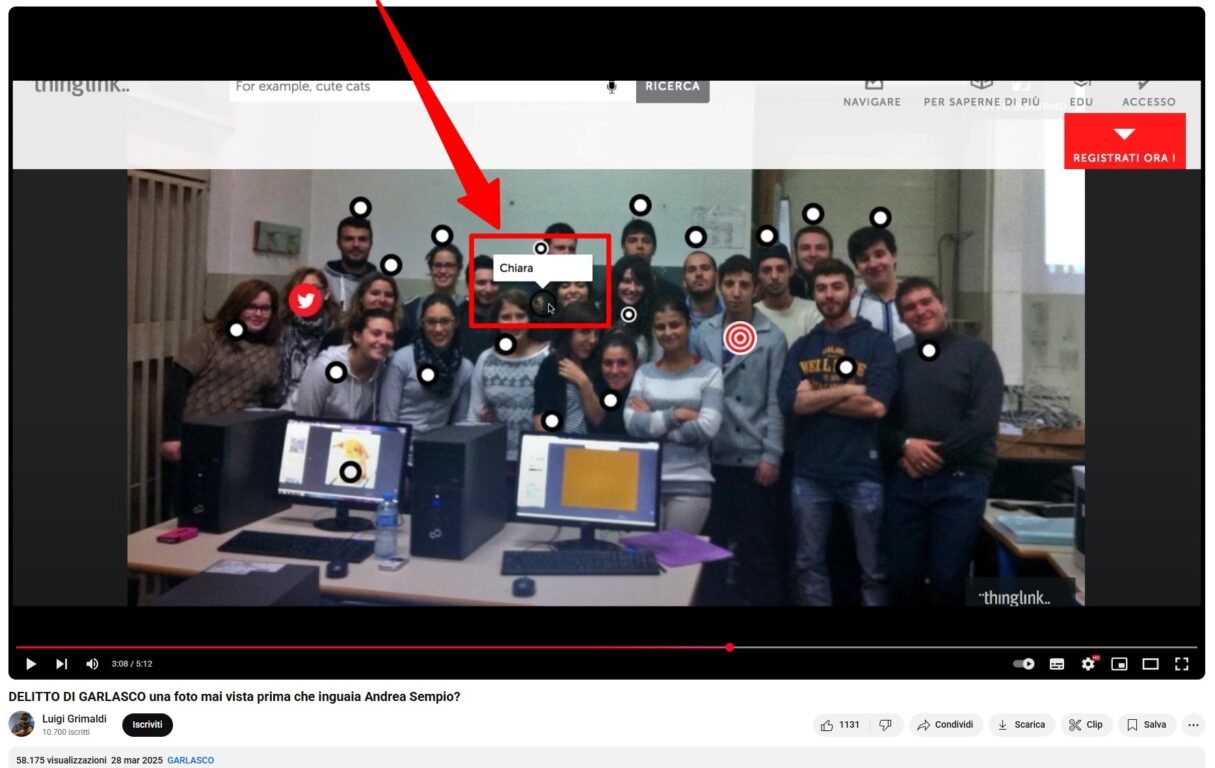Dislike the video
Image resolution: width=1215 pixels, height=768 pixels.
pos(885,725)
